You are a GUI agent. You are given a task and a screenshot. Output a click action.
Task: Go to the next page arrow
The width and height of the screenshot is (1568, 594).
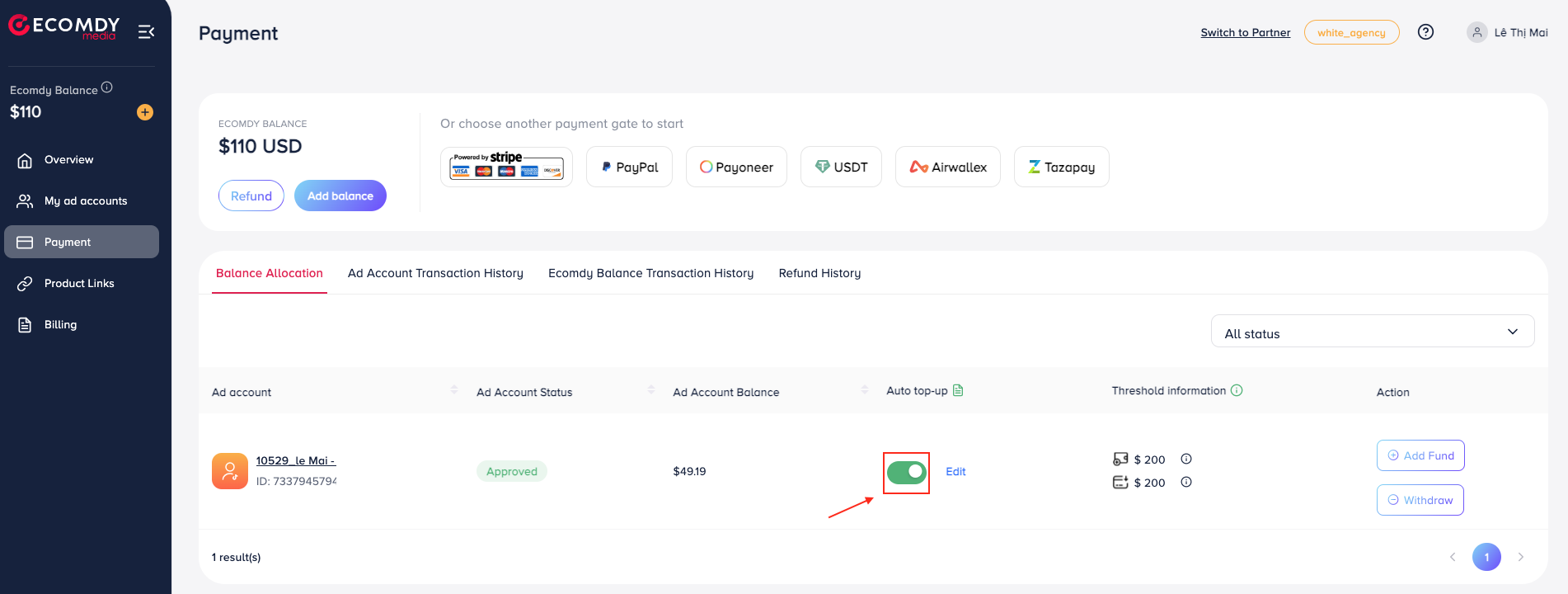coord(1521,557)
